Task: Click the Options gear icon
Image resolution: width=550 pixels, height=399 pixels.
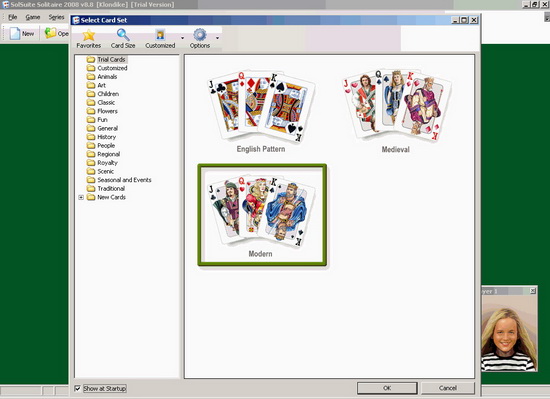Action: click(200, 35)
